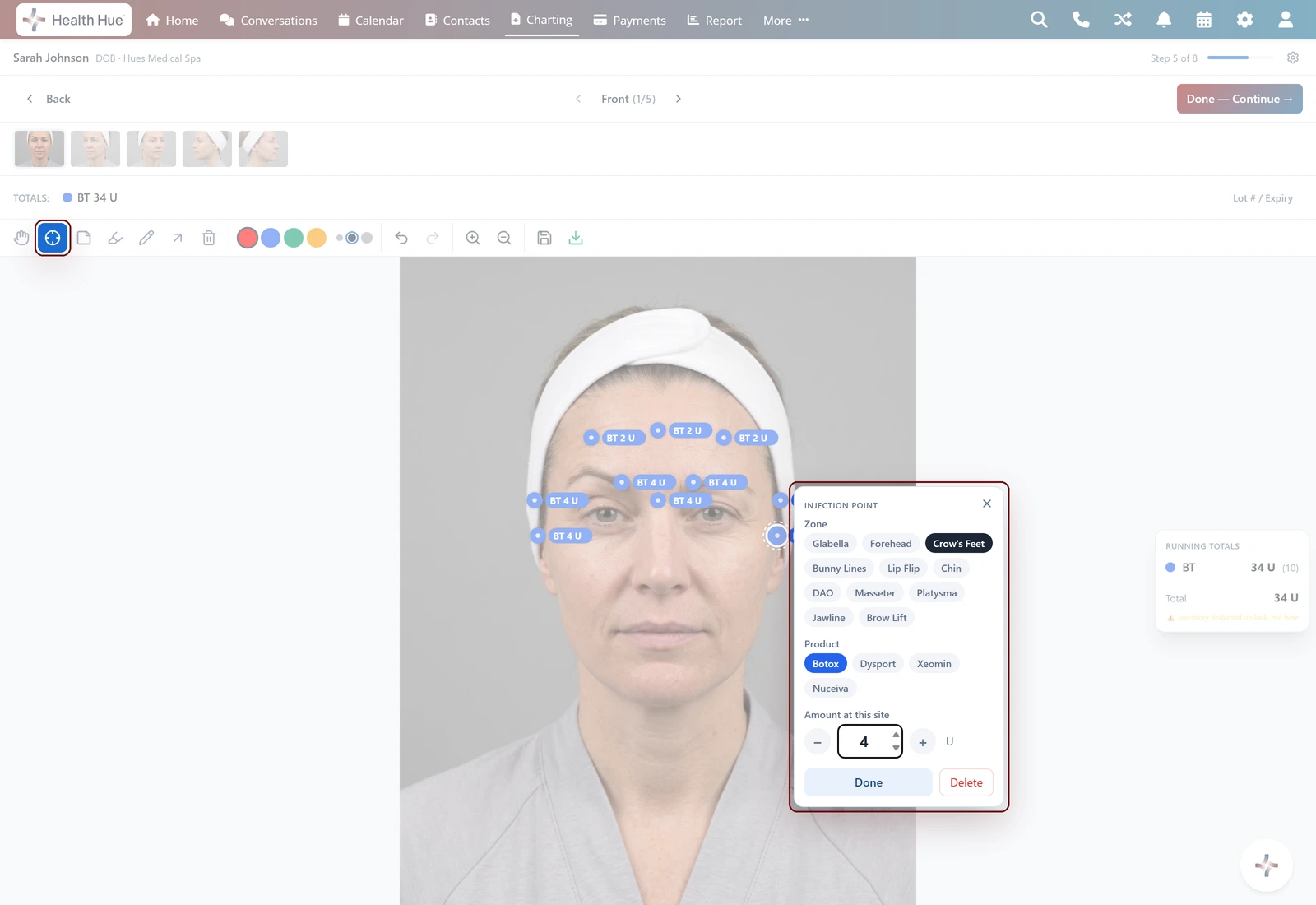Select Glabella zone
This screenshot has width=1316, height=905.
click(x=831, y=544)
